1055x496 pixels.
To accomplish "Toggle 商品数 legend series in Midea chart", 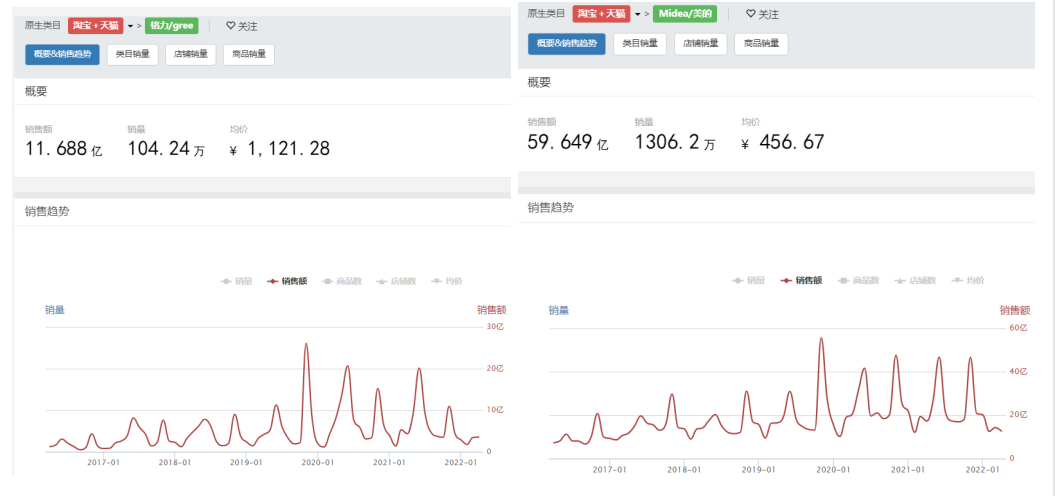I will tap(859, 281).
